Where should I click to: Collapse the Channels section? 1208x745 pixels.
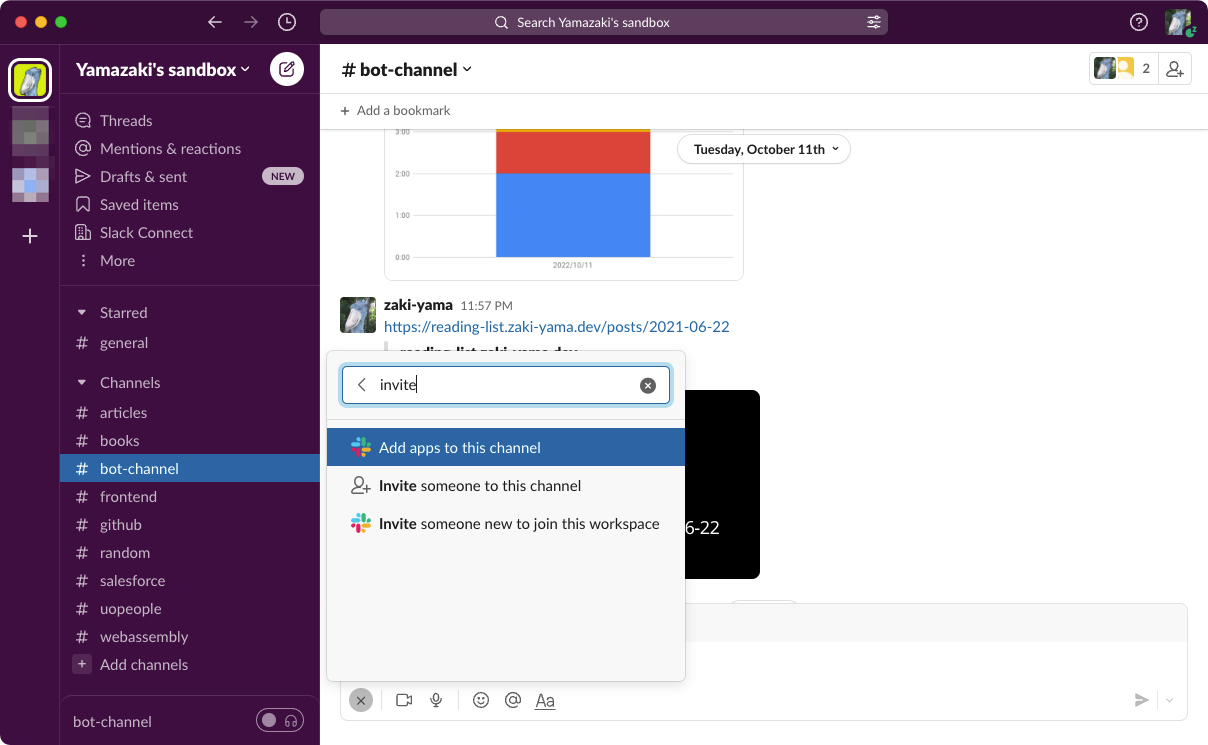point(82,382)
